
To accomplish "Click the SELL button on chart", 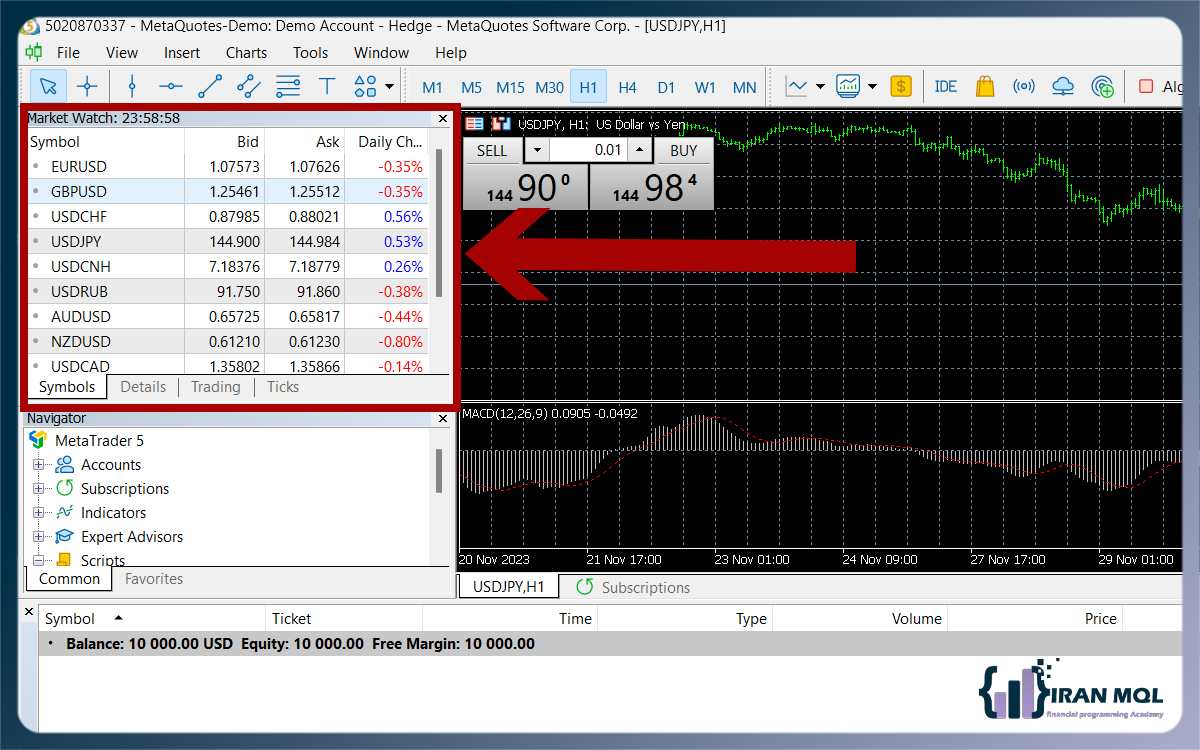I will 492,150.
